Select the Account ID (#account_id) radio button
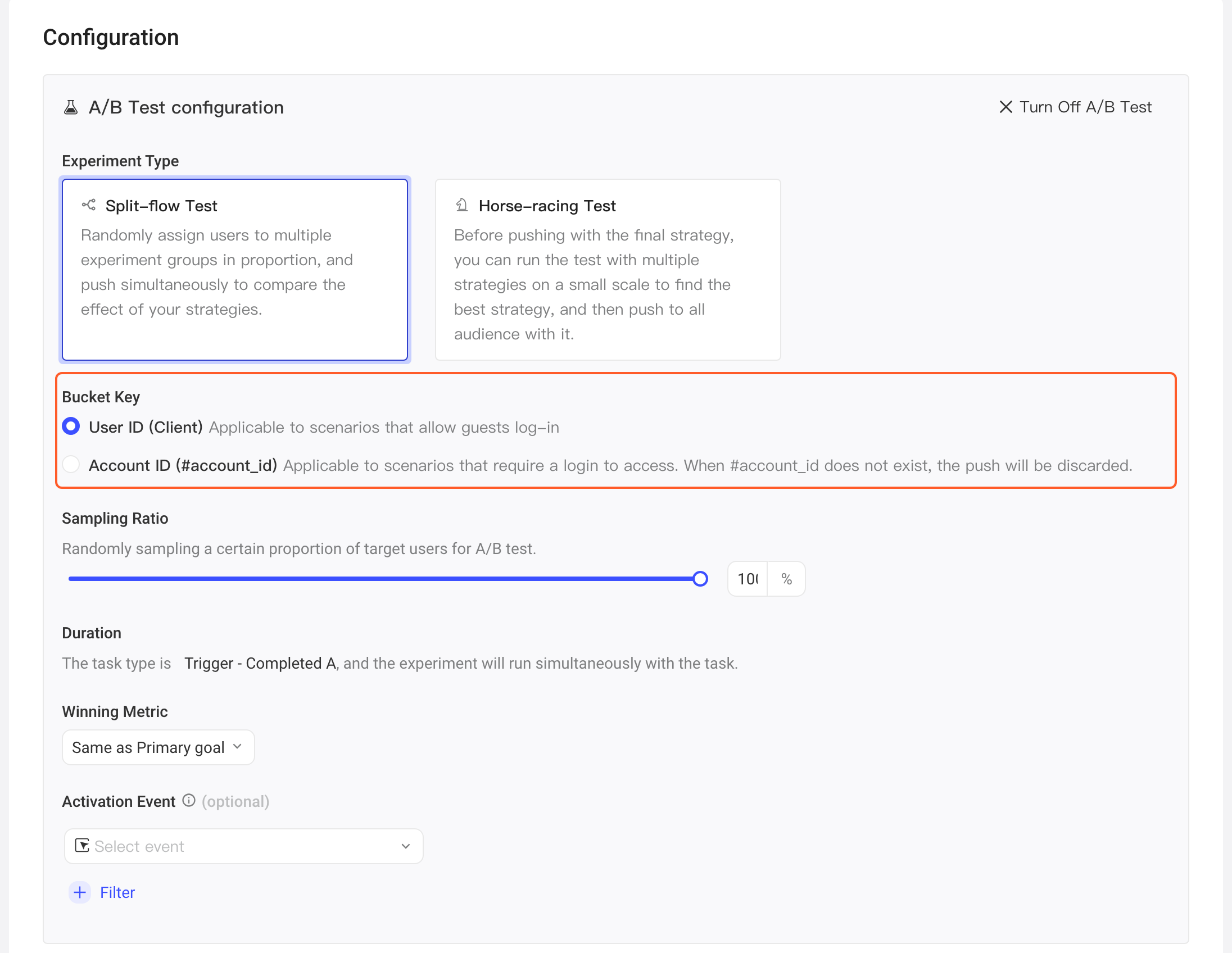Image resolution: width=1232 pixels, height=953 pixels. (x=71, y=465)
